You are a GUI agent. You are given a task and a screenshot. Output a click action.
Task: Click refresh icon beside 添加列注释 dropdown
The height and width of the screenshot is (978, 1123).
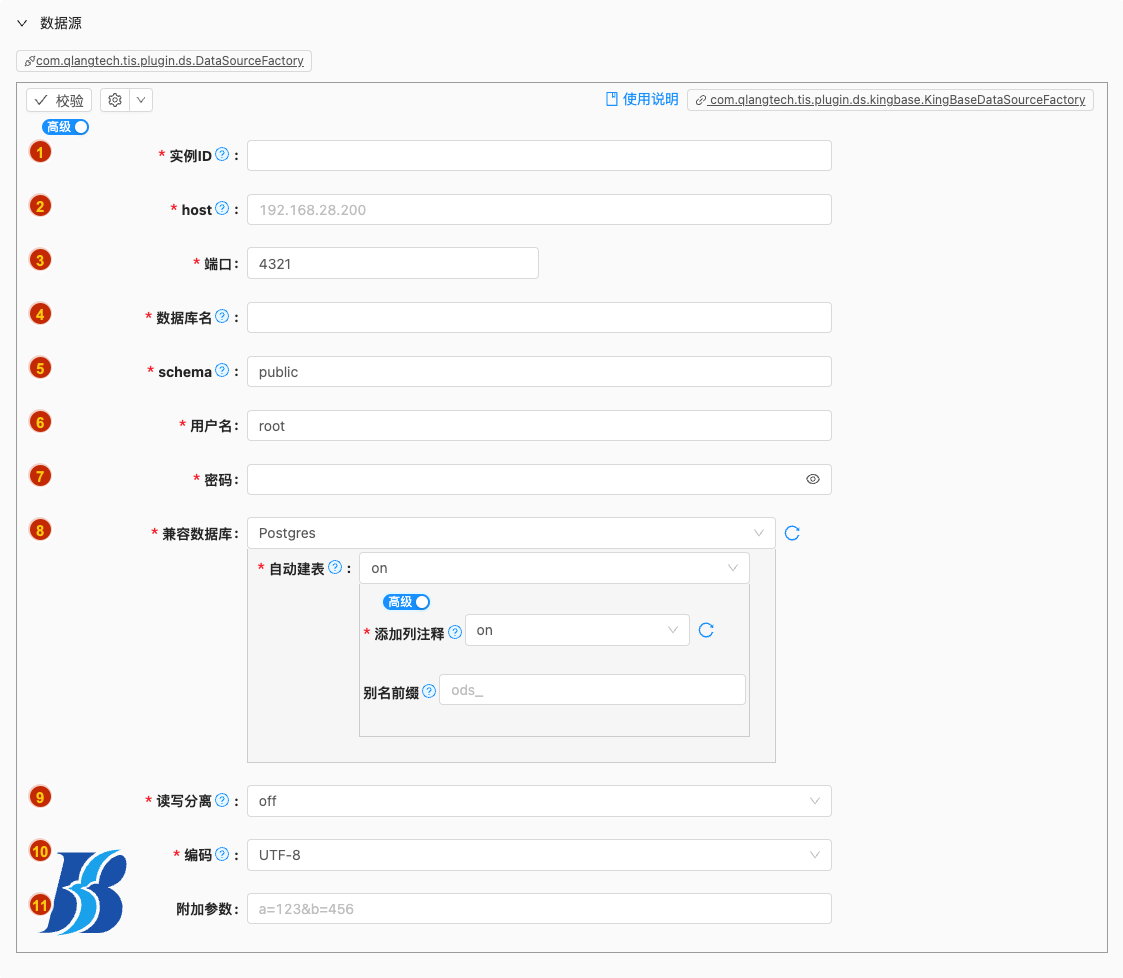(706, 630)
